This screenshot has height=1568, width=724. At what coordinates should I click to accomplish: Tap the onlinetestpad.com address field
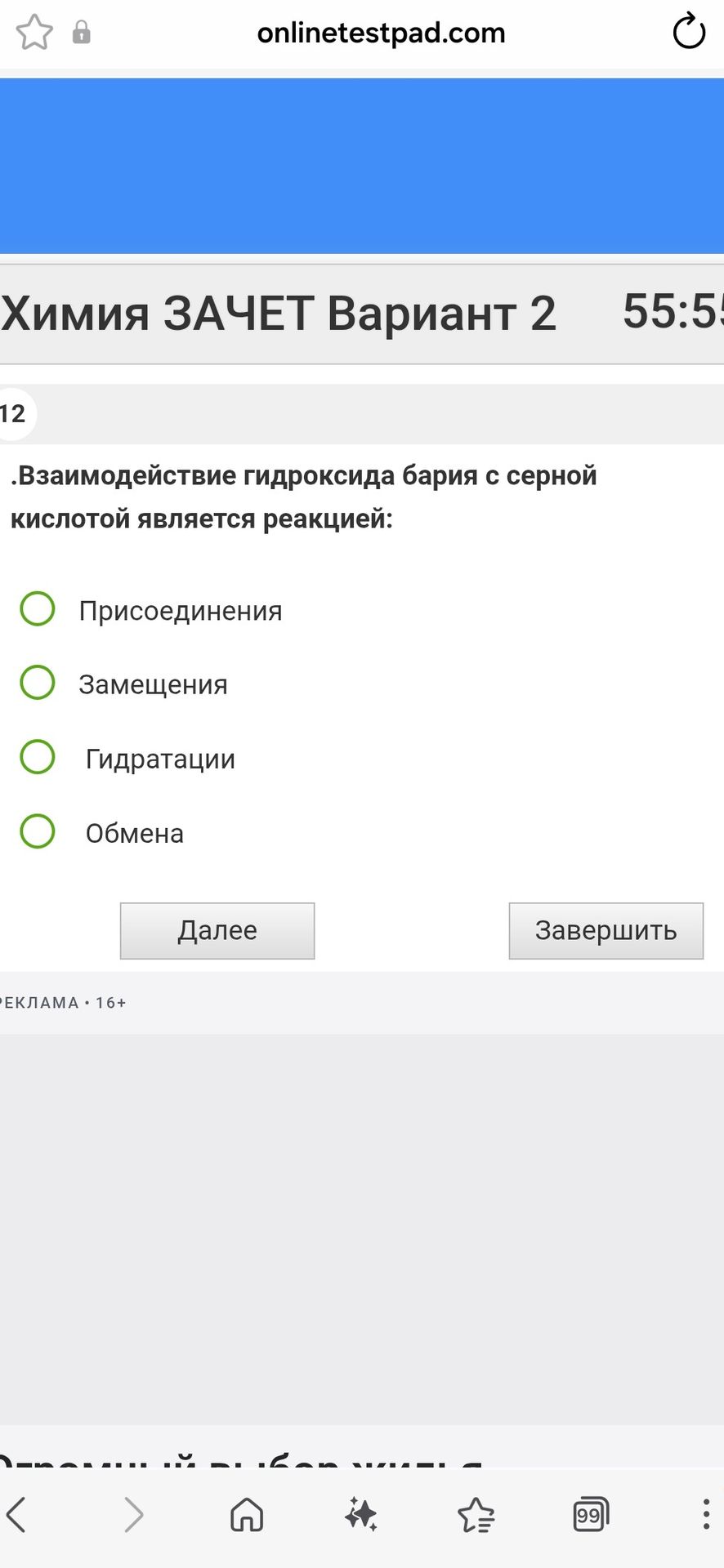pos(381,33)
